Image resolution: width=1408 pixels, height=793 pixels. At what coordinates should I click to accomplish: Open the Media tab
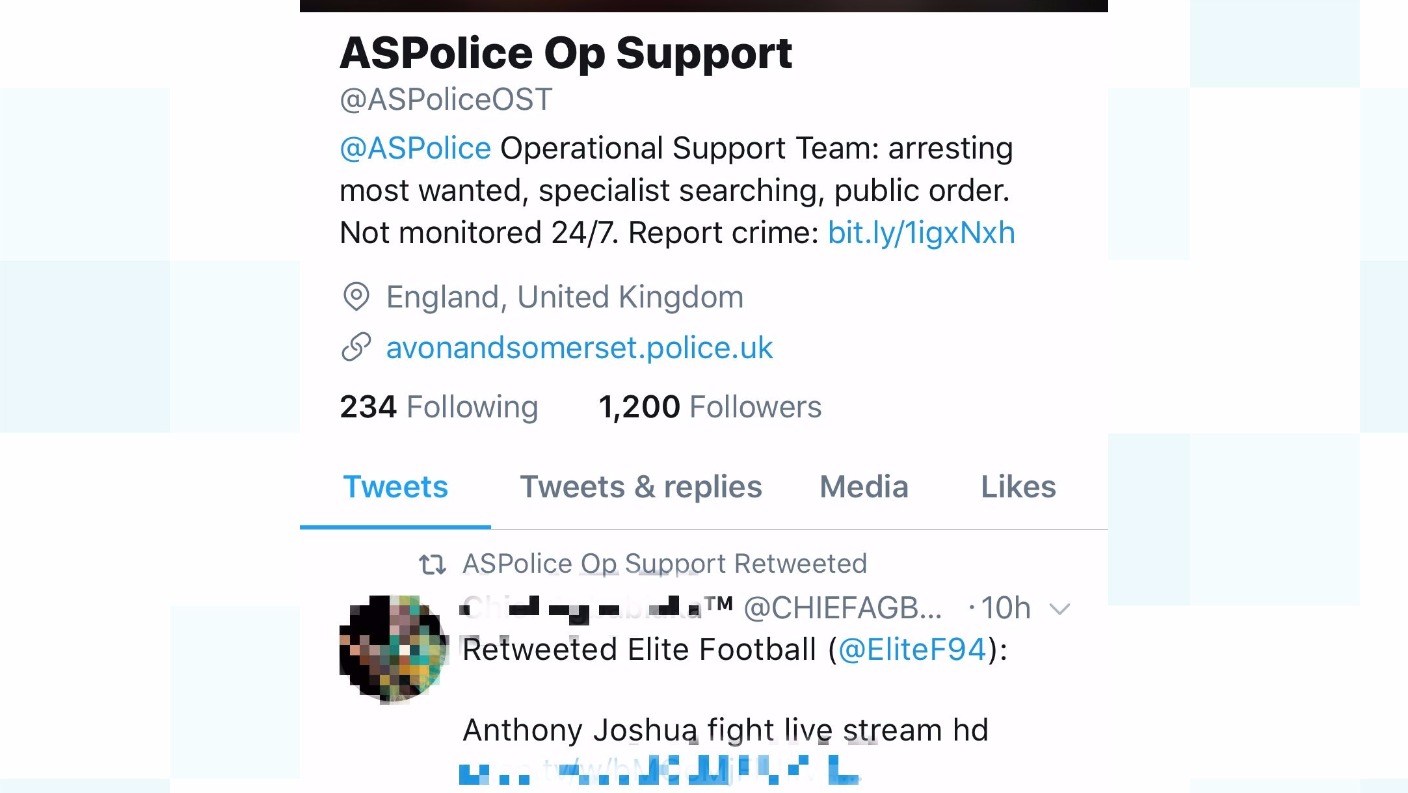(864, 487)
